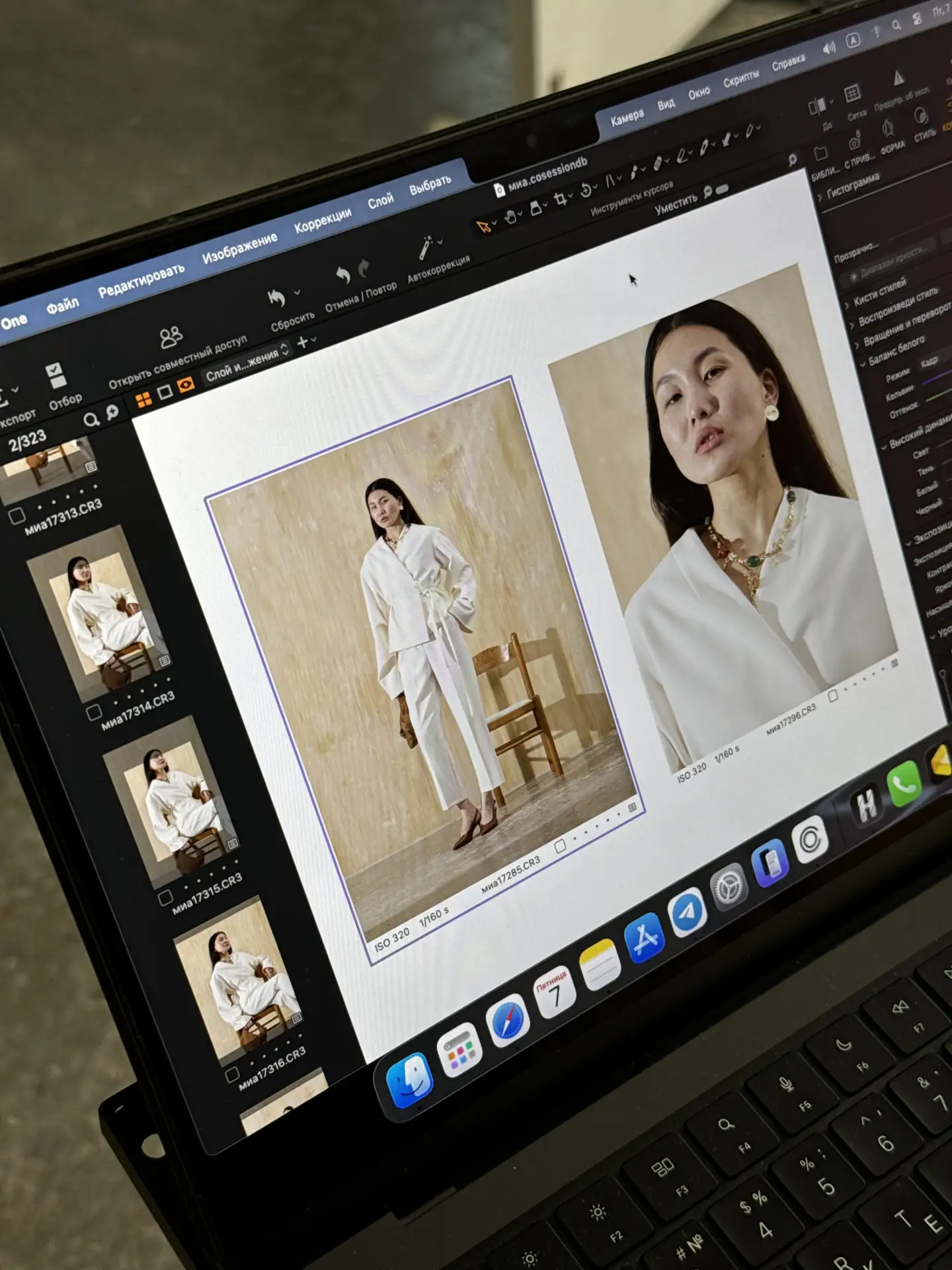The width and height of the screenshot is (952, 1270).
Task: Open the Редактировать menu
Action: coord(141,281)
